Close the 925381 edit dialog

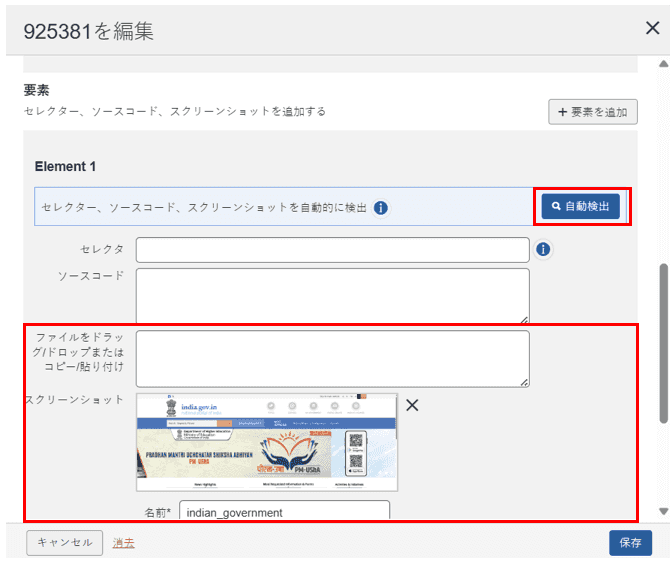pyautogui.click(x=652, y=28)
